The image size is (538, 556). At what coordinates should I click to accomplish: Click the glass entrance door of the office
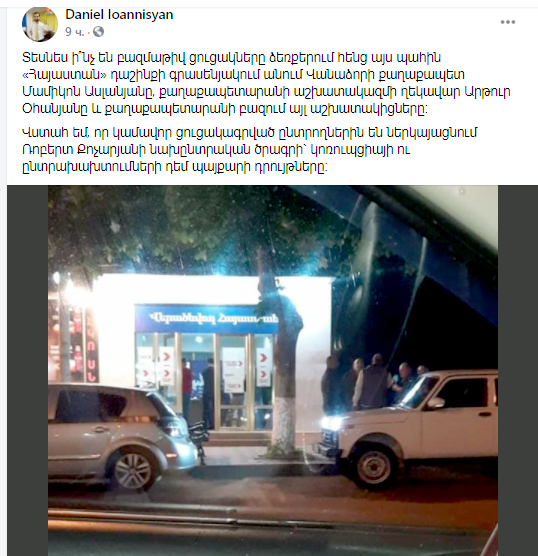233,382
